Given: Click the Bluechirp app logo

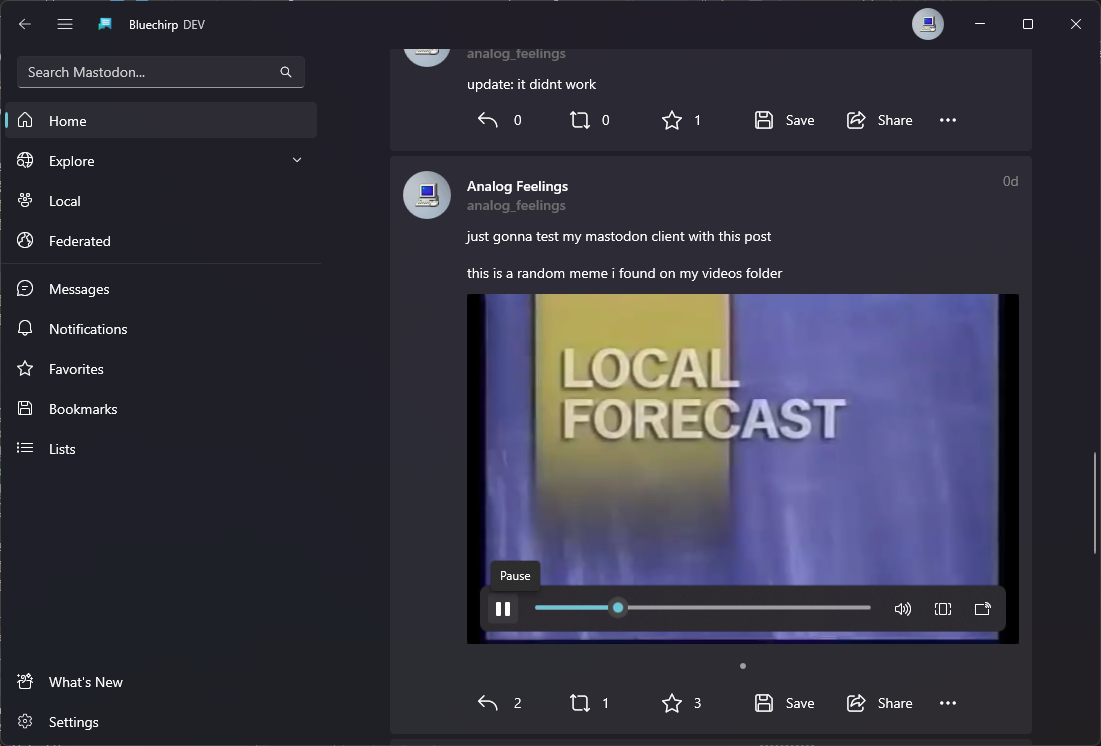Looking at the screenshot, I should [x=105, y=24].
